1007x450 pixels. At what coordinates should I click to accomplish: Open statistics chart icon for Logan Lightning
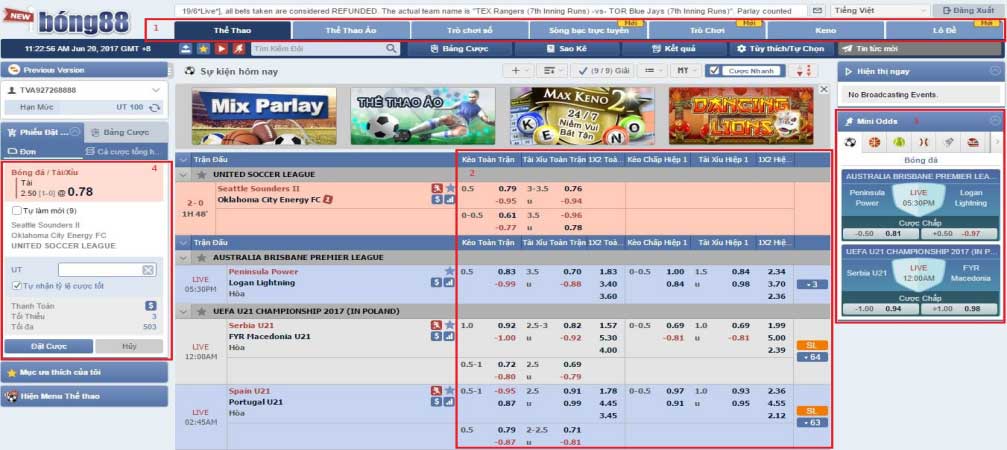pyautogui.click(x=450, y=282)
